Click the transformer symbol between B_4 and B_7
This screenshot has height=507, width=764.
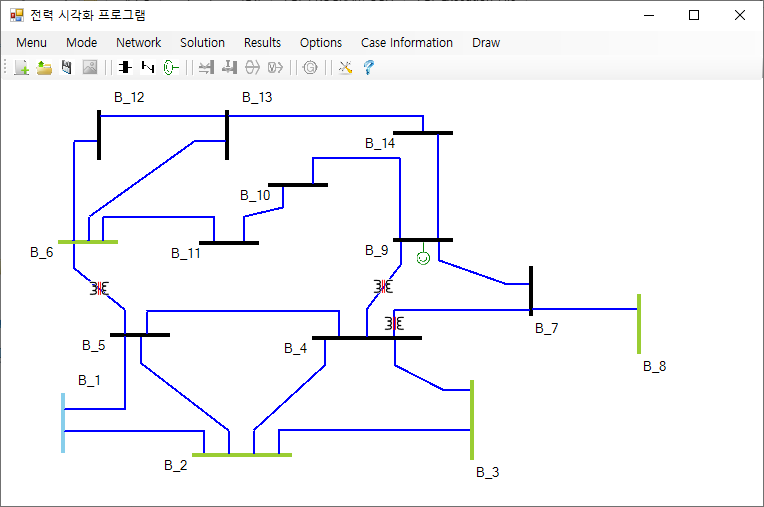tap(394, 323)
